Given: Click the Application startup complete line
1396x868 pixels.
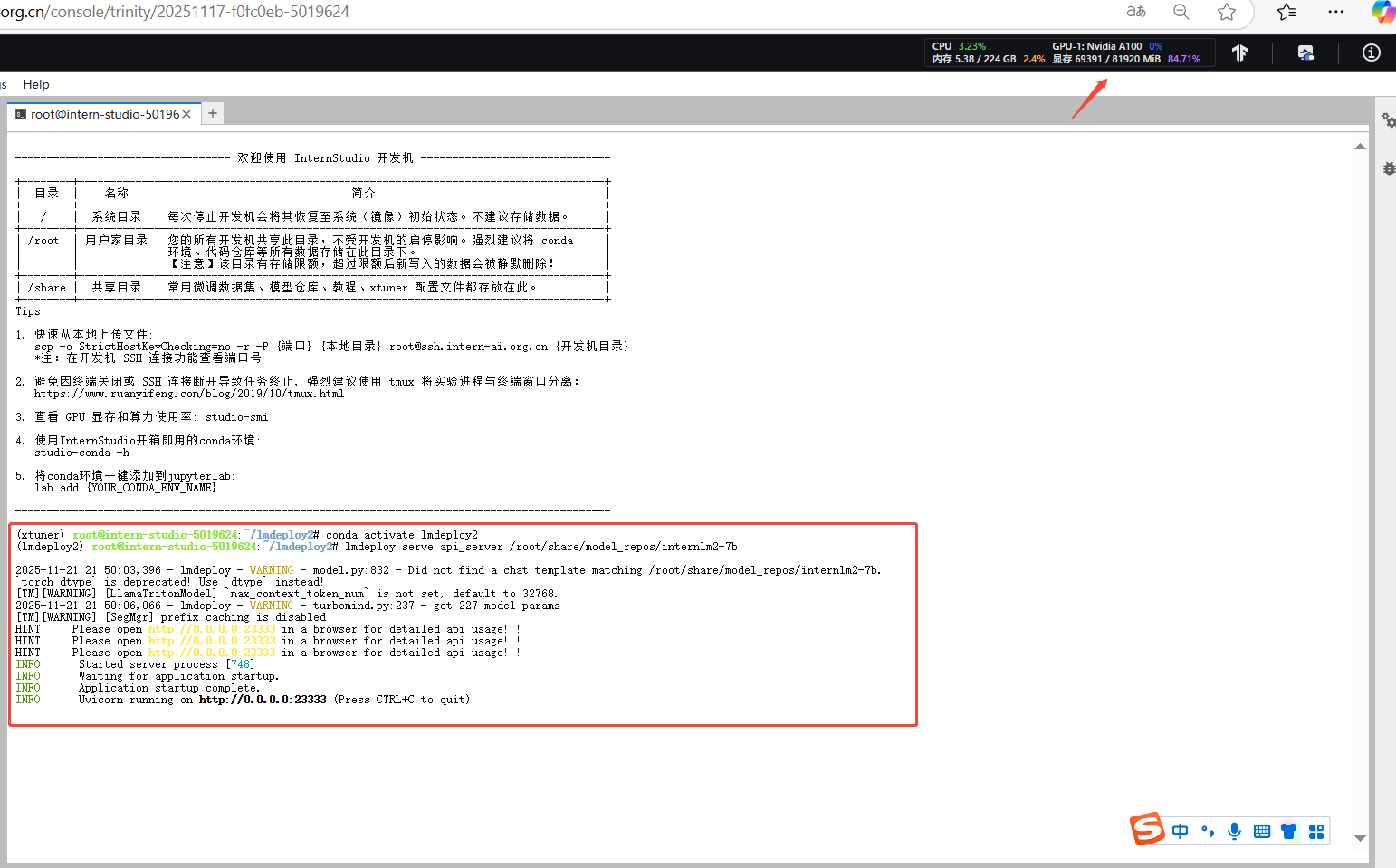Looking at the screenshot, I should point(138,688).
